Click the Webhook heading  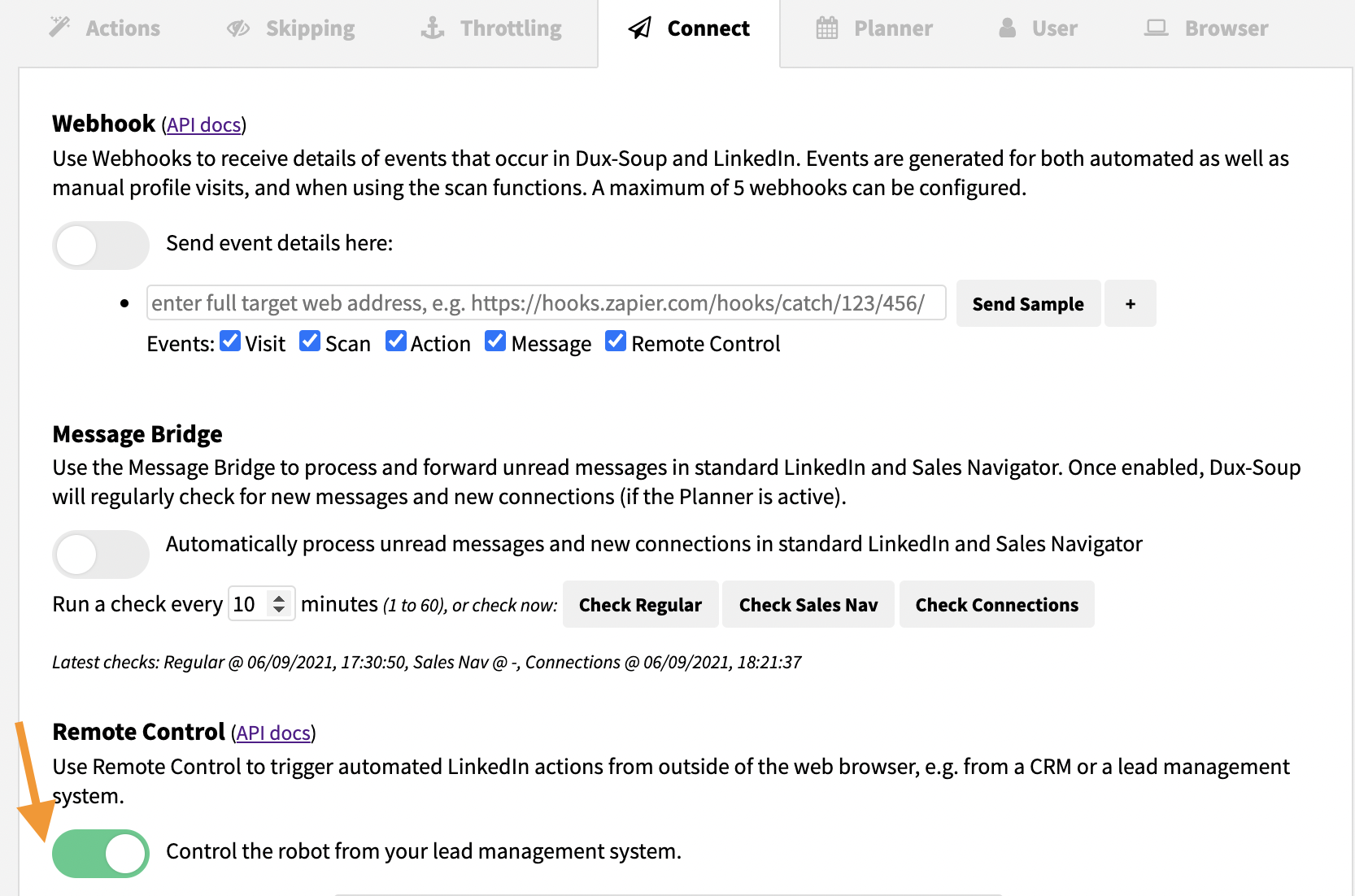click(x=103, y=124)
